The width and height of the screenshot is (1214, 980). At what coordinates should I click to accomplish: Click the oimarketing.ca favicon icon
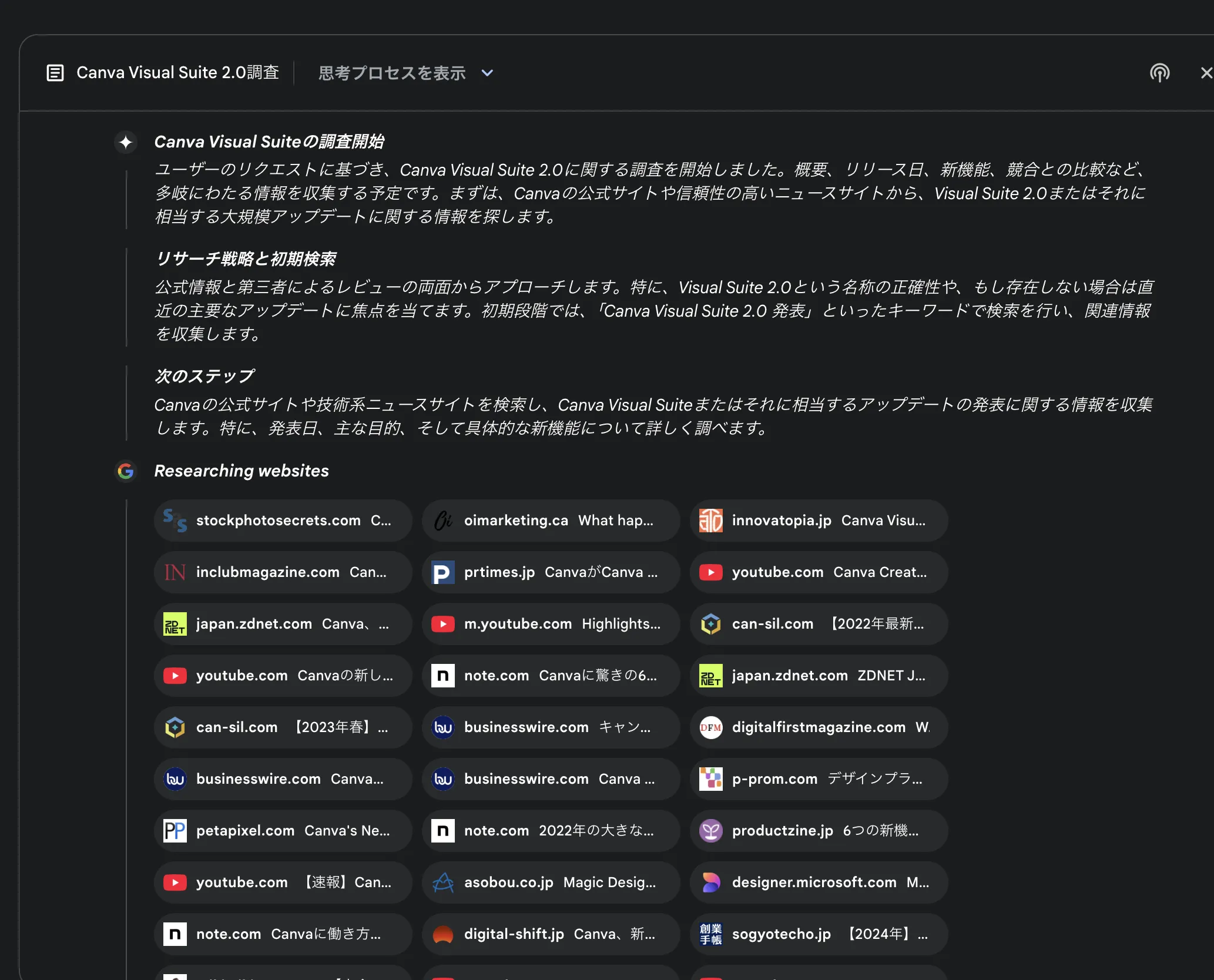(x=443, y=521)
